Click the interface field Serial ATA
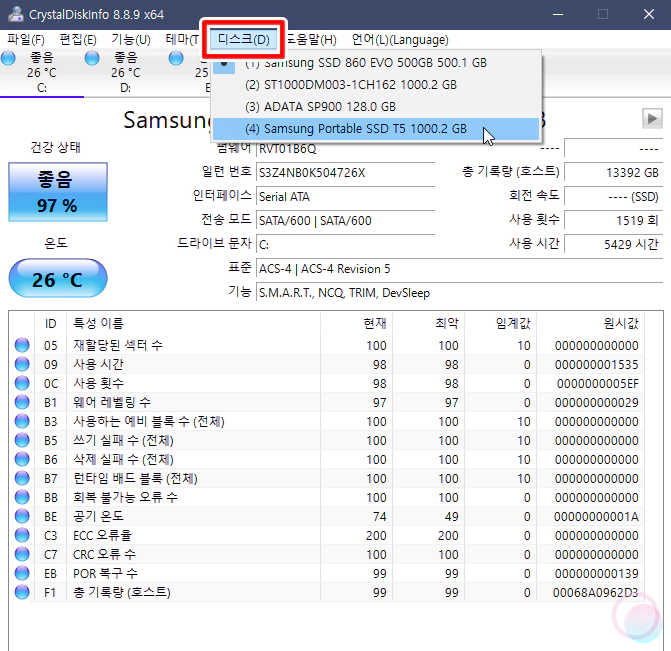The width and height of the screenshot is (671, 651). [x=345, y=196]
